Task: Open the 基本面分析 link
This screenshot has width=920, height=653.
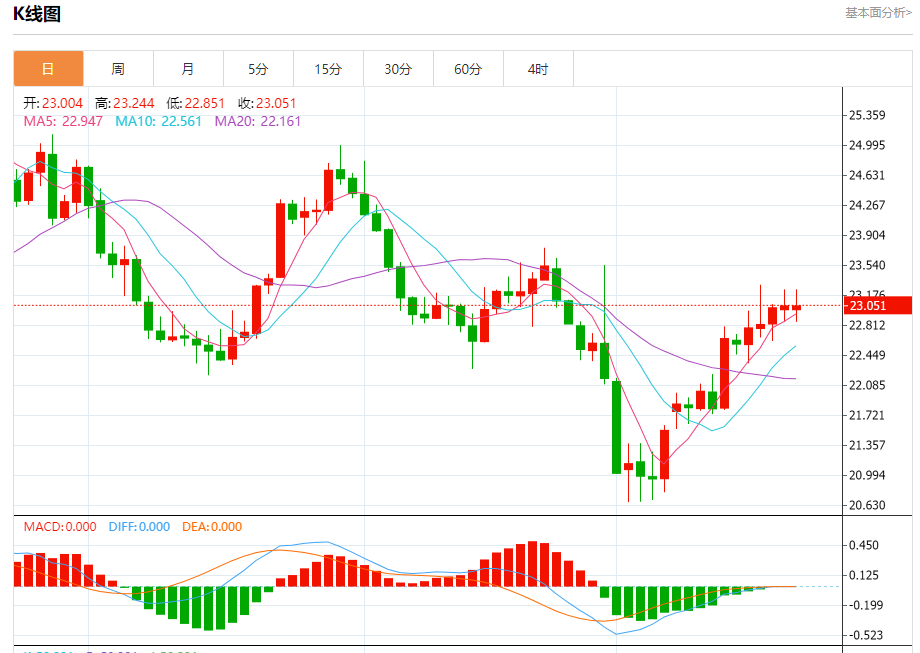Action: coord(877,13)
